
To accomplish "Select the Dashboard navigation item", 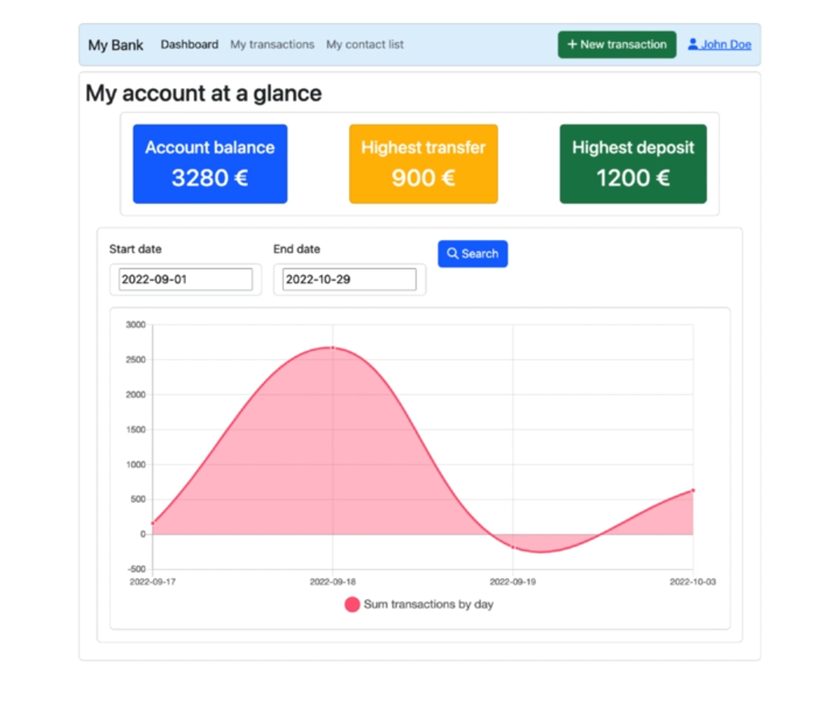I will [189, 44].
